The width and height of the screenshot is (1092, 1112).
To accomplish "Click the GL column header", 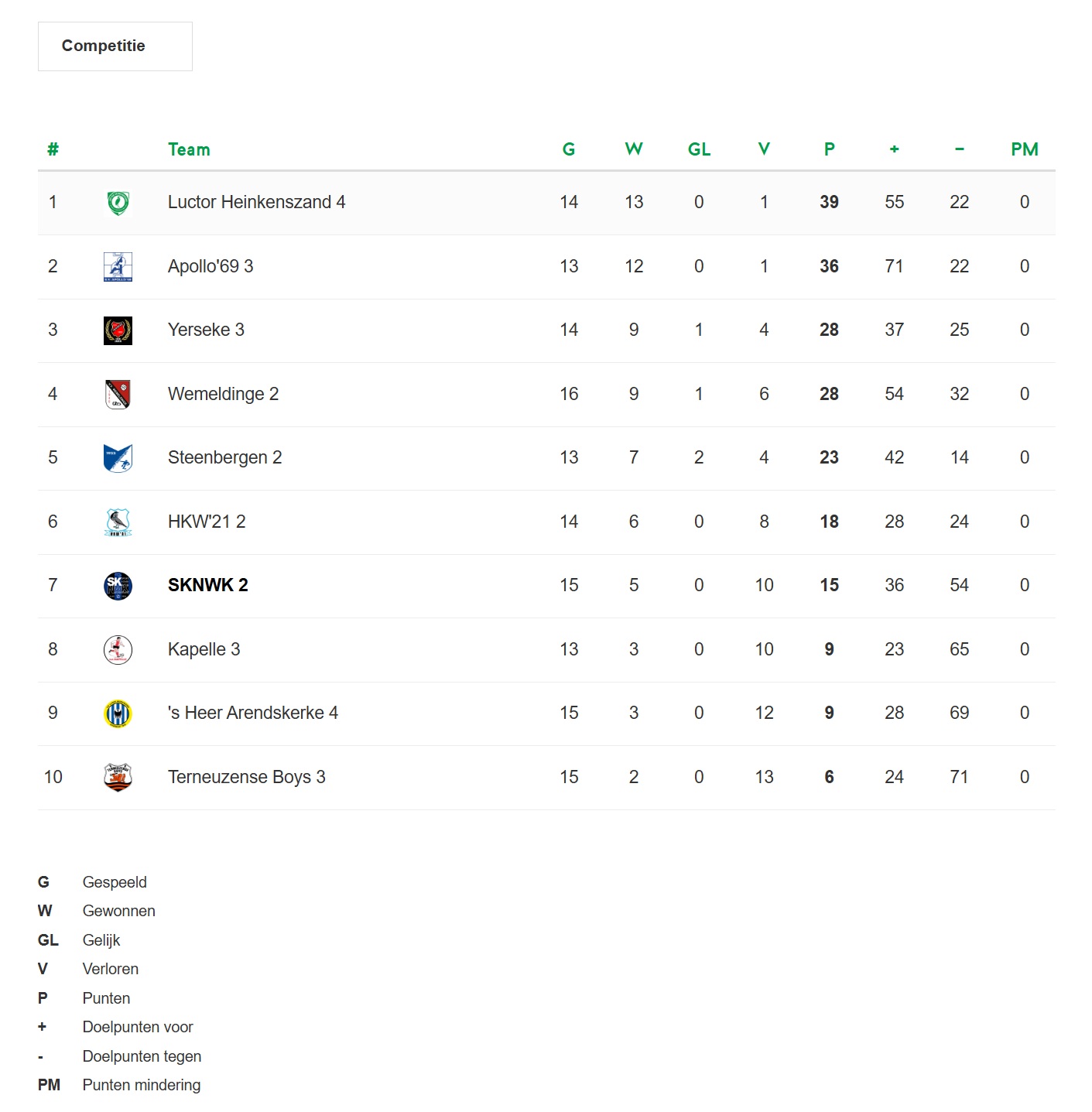I will point(699,149).
